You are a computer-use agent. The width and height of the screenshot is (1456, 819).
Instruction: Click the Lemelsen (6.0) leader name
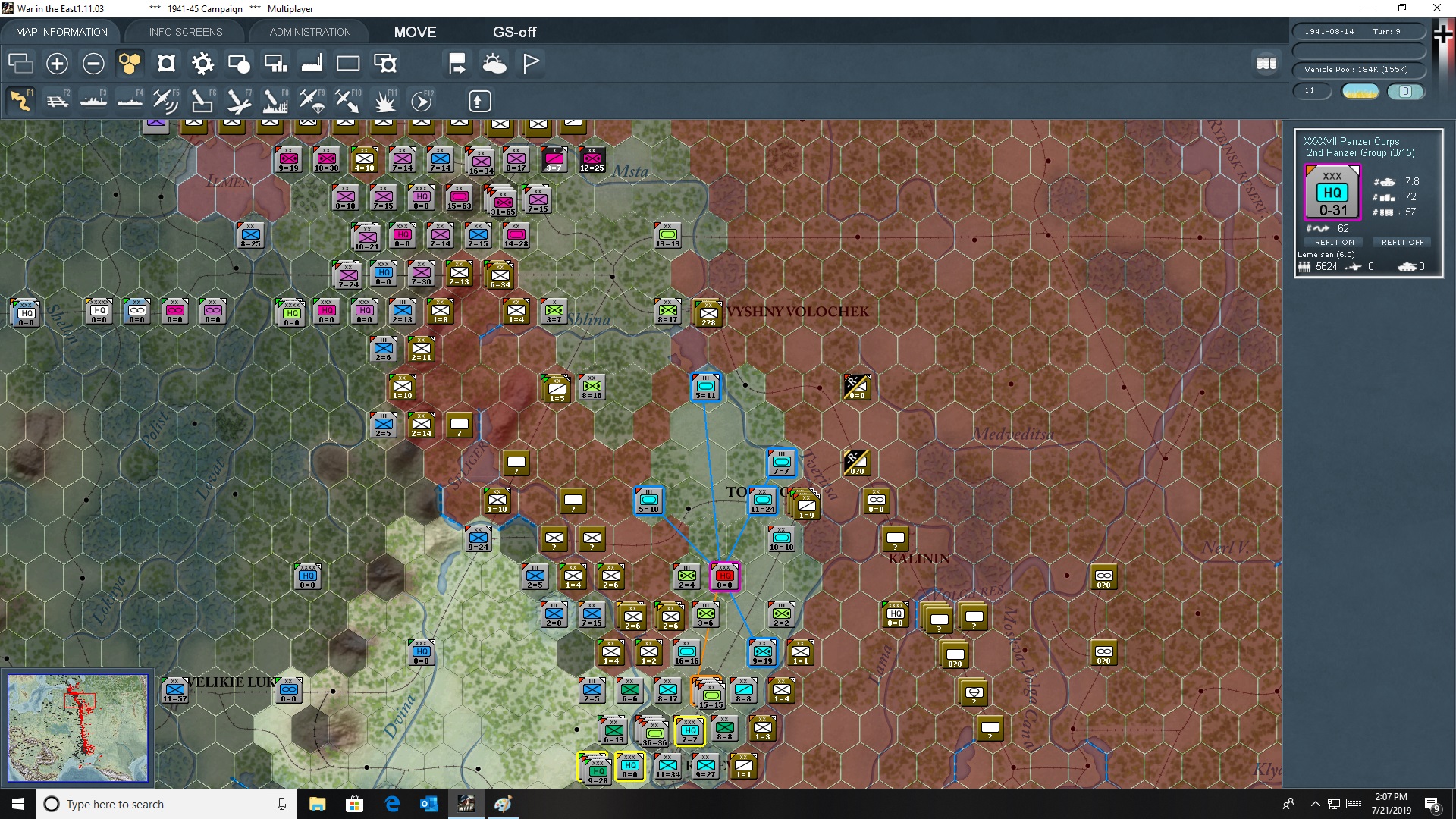coord(1326,254)
